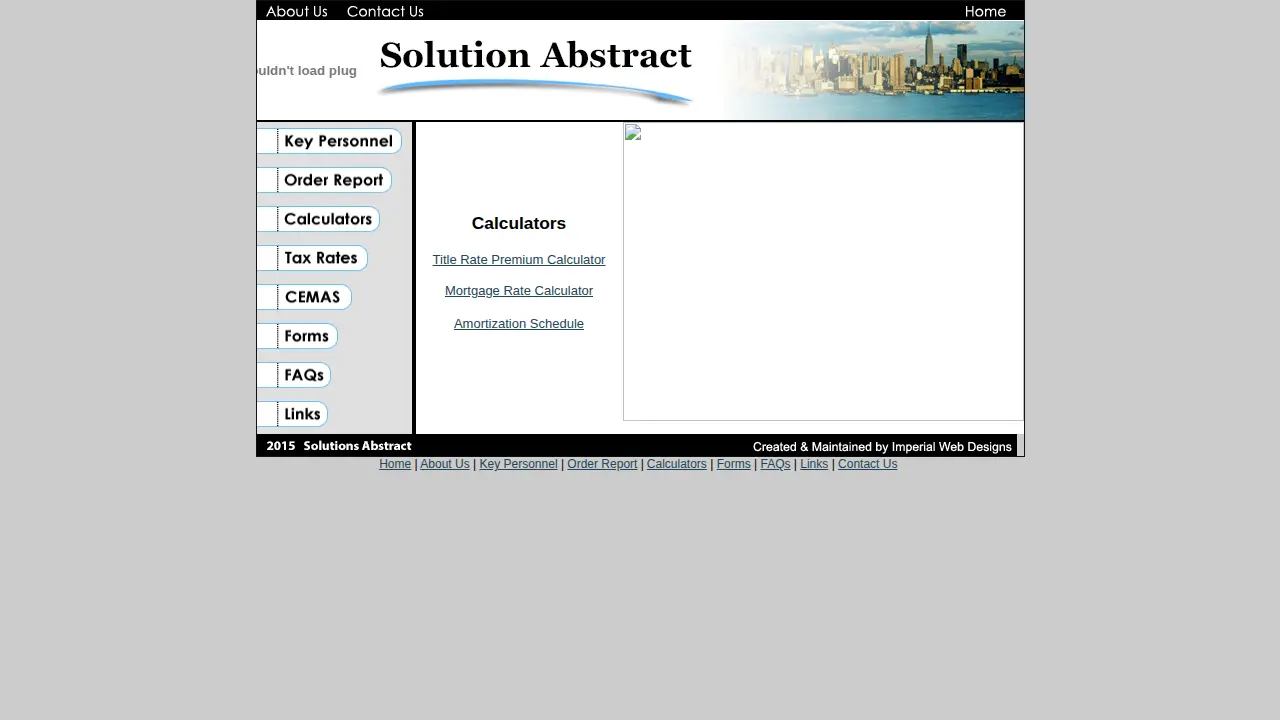This screenshot has width=1280, height=720.
Task: Click the plugin failed-to-load placeholder
Action: coord(307,70)
